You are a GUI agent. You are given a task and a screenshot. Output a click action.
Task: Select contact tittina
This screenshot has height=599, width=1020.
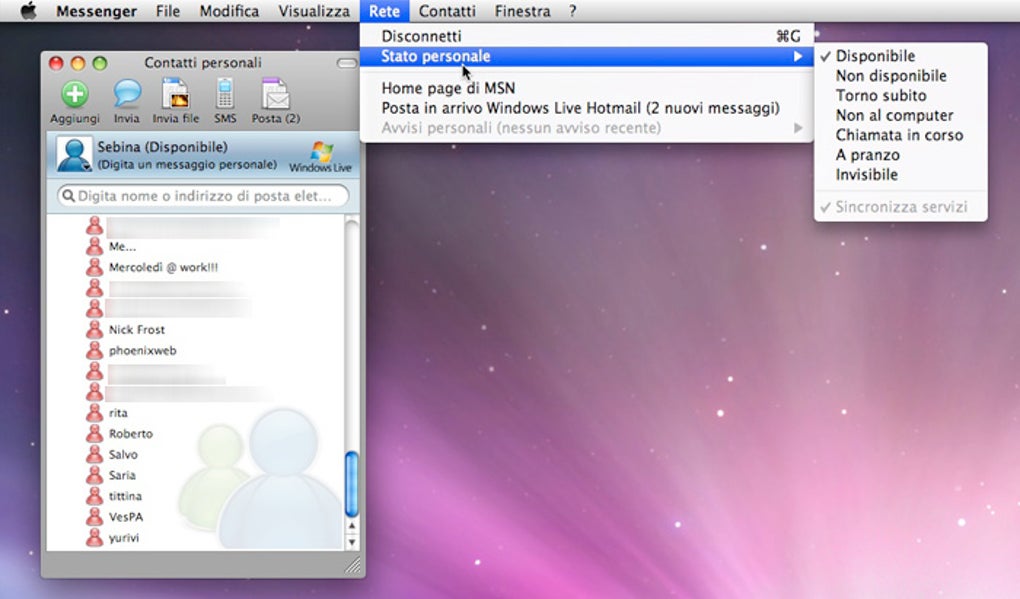tap(125, 496)
